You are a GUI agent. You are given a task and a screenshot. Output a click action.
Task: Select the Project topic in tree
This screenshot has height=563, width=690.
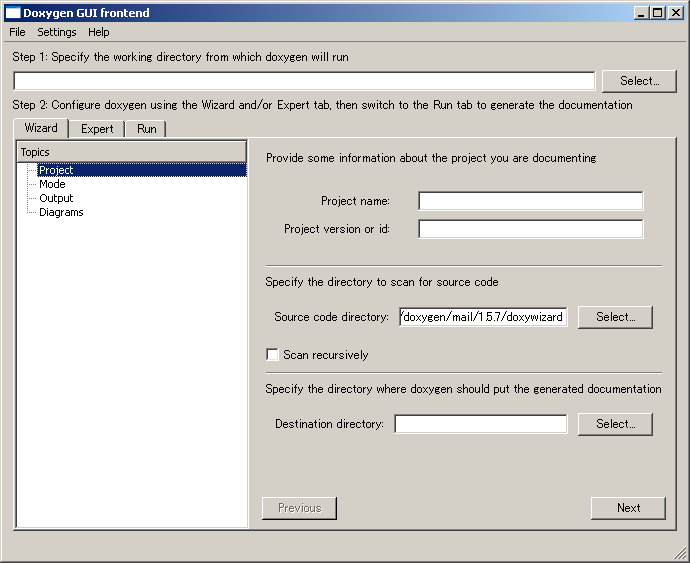pos(56,170)
